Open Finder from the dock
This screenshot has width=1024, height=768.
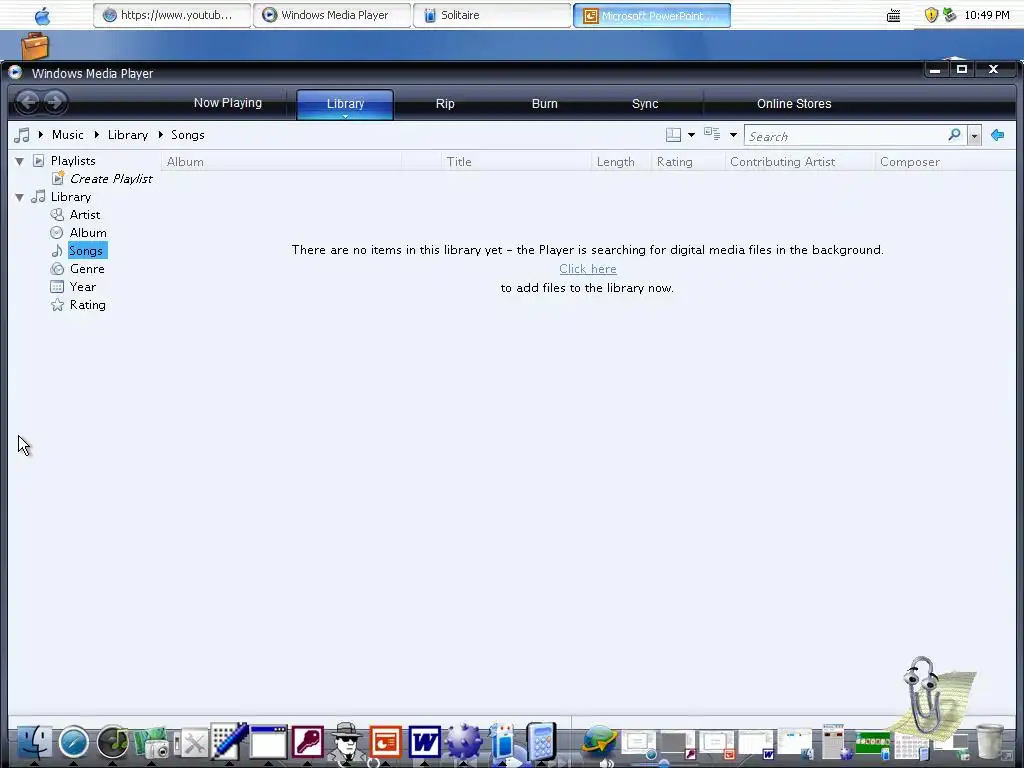pyautogui.click(x=34, y=743)
